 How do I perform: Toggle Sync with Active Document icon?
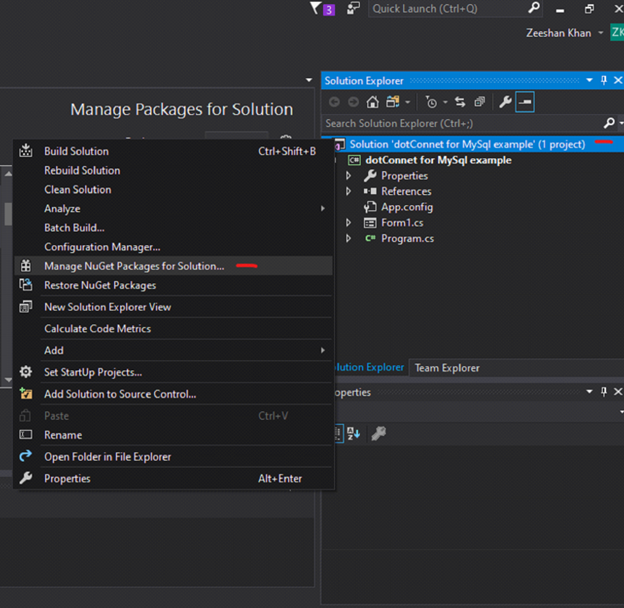(460, 102)
